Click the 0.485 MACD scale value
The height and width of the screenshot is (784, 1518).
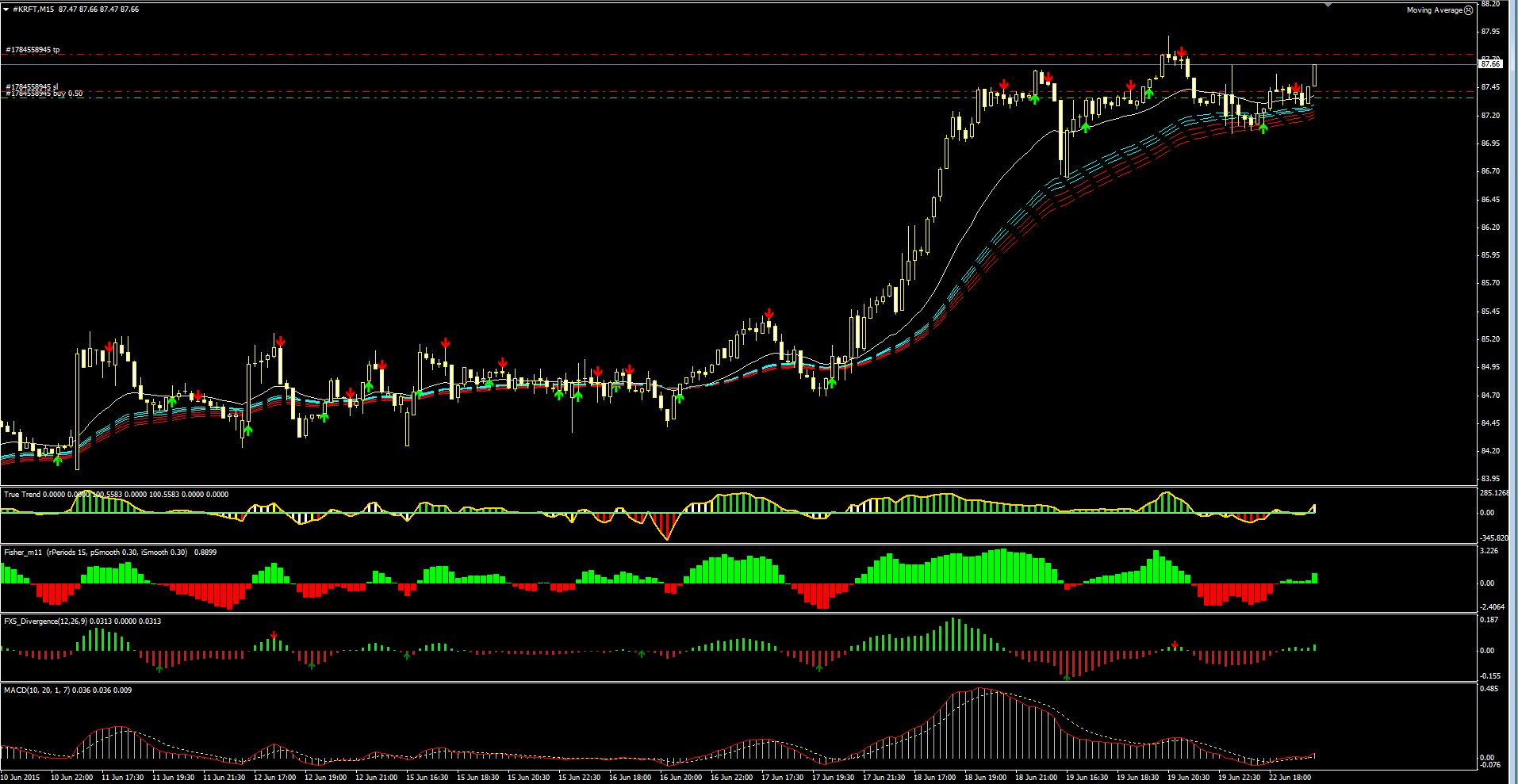1489,689
